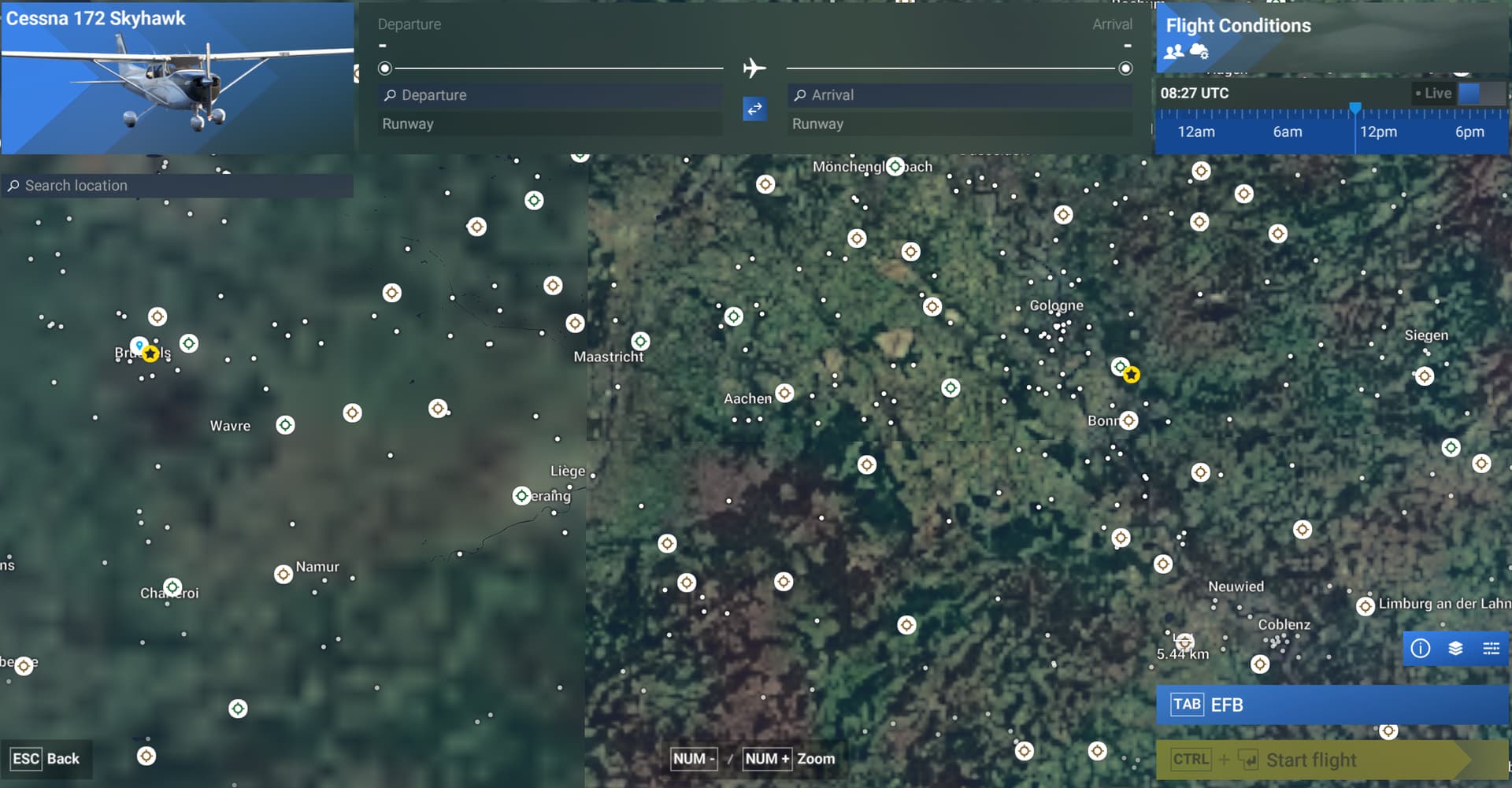
Task: Open the Arrival Runway selector
Action: [x=959, y=124]
